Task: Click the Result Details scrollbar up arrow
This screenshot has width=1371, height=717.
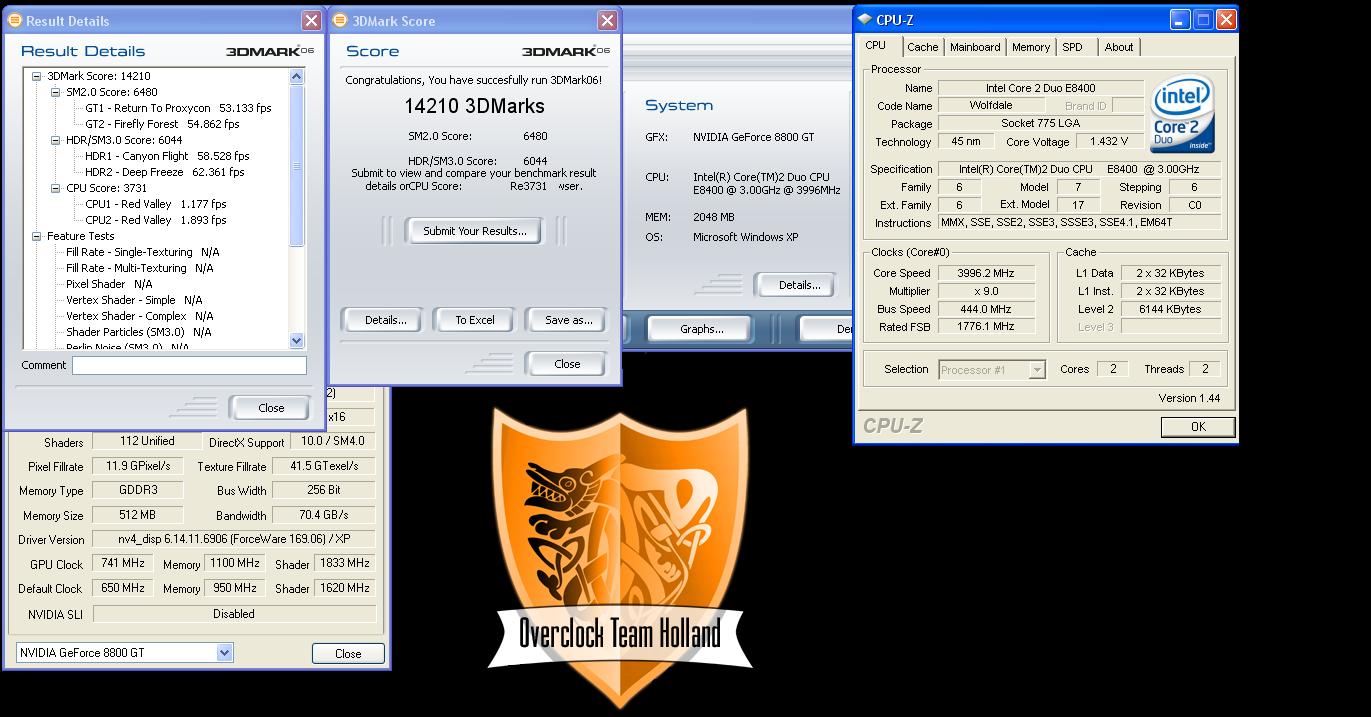Action: pyautogui.click(x=296, y=76)
